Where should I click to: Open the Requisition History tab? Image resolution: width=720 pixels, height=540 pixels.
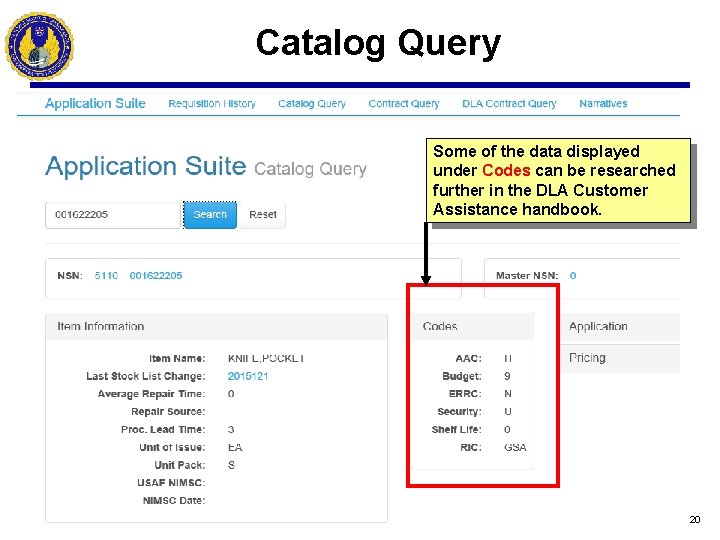[212, 104]
